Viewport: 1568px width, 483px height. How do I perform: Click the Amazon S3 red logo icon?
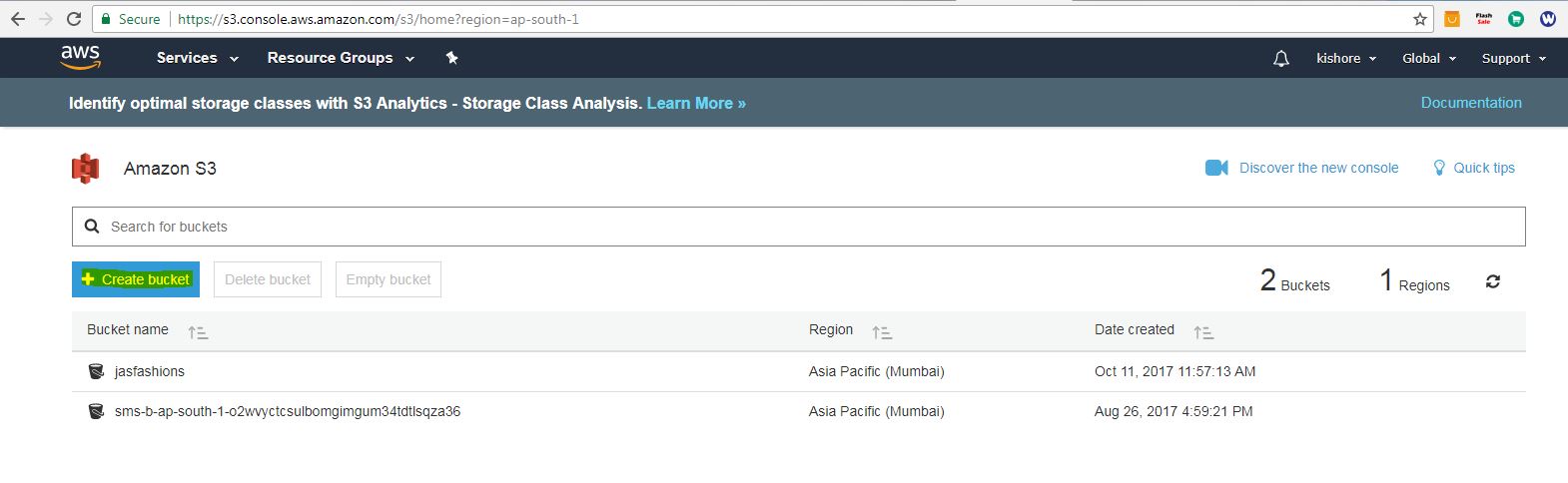pyautogui.click(x=86, y=169)
